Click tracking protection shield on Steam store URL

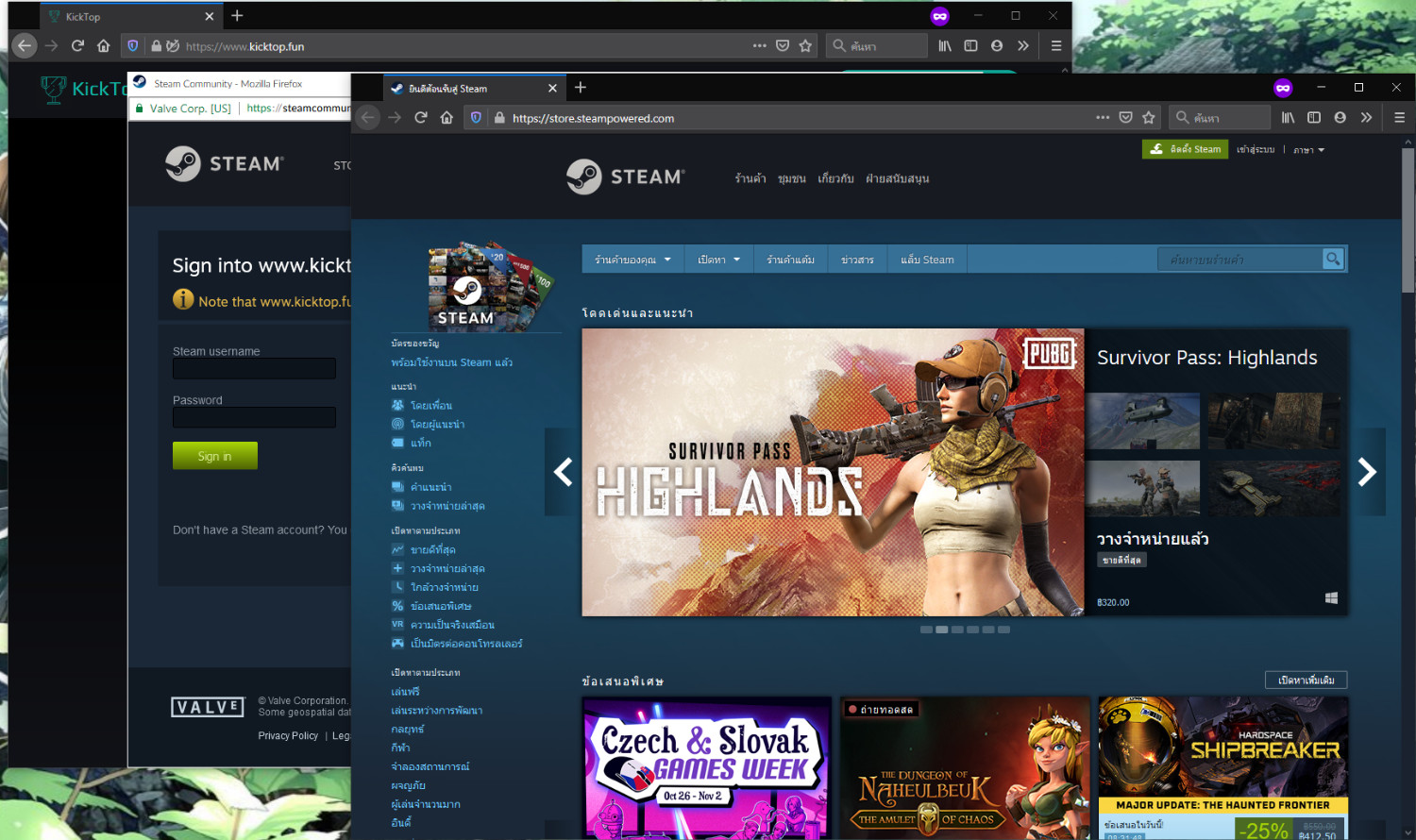(x=476, y=118)
